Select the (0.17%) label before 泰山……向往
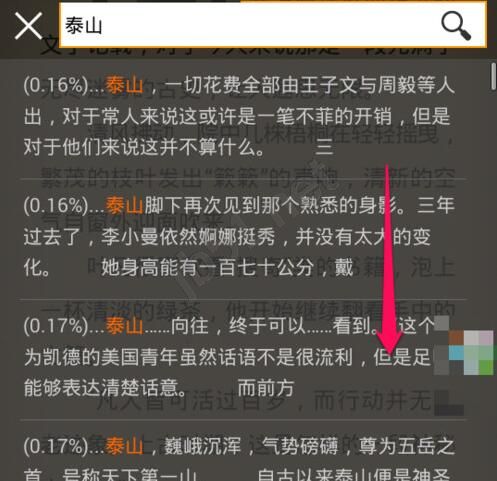The width and height of the screenshot is (497, 481). point(56,326)
